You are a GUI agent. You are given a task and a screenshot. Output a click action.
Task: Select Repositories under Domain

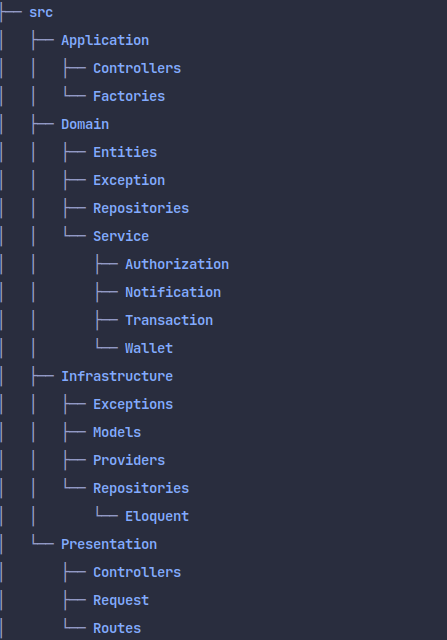(141, 209)
